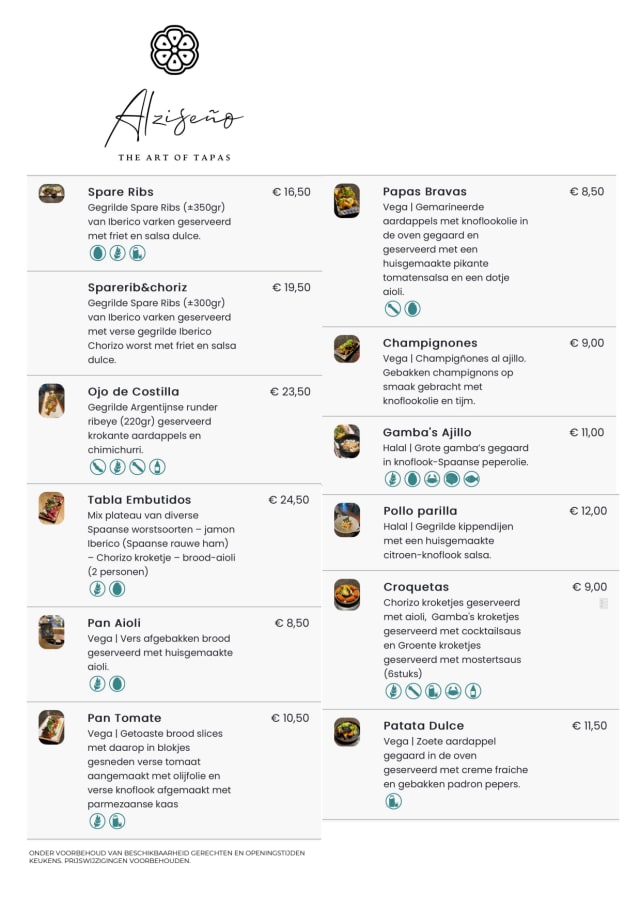Open the Tabla Embutidos dish photo
This screenshot has width=640, height=906.
(x=52, y=508)
